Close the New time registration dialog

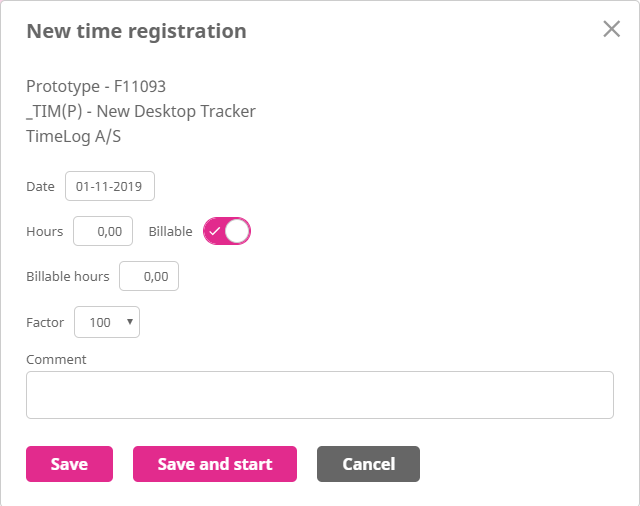click(x=612, y=29)
